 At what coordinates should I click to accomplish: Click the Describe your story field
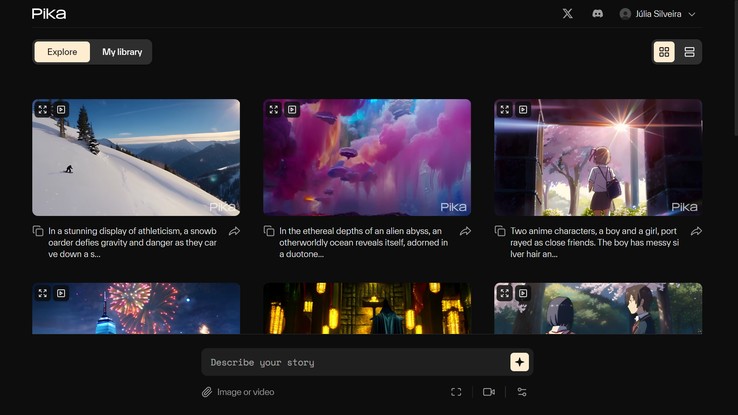[x=355, y=362]
